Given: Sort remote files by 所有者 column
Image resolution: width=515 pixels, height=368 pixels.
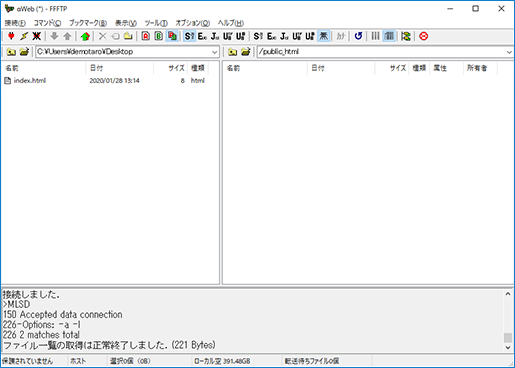Looking at the screenshot, I should (480, 68).
